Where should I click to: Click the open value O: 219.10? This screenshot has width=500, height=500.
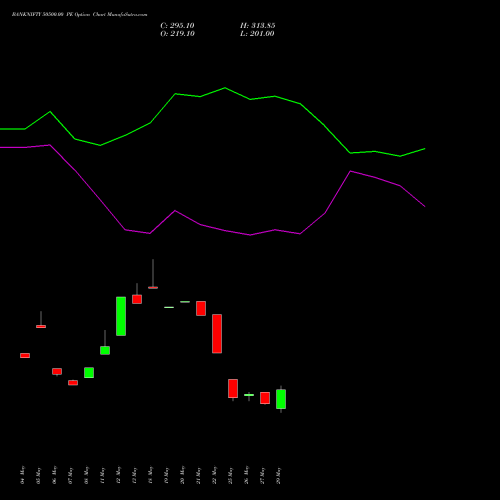177,34
